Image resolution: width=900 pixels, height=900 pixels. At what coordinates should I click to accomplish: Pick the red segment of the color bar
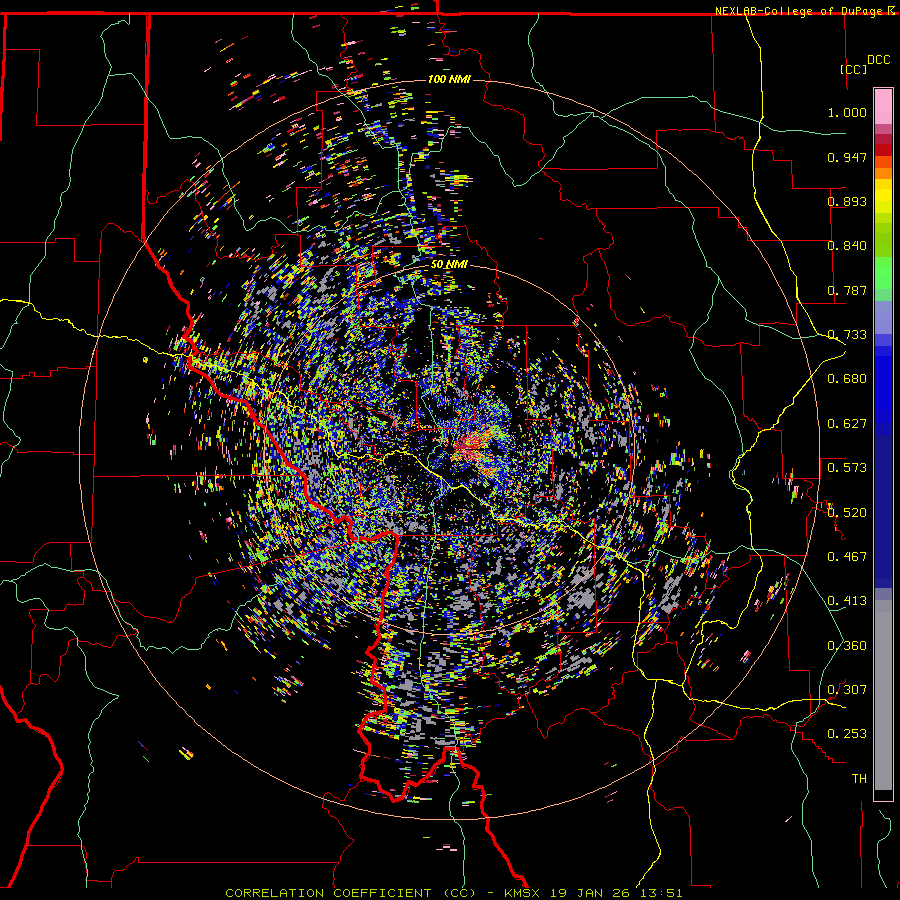pyautogui.click(x=883, y=150)
